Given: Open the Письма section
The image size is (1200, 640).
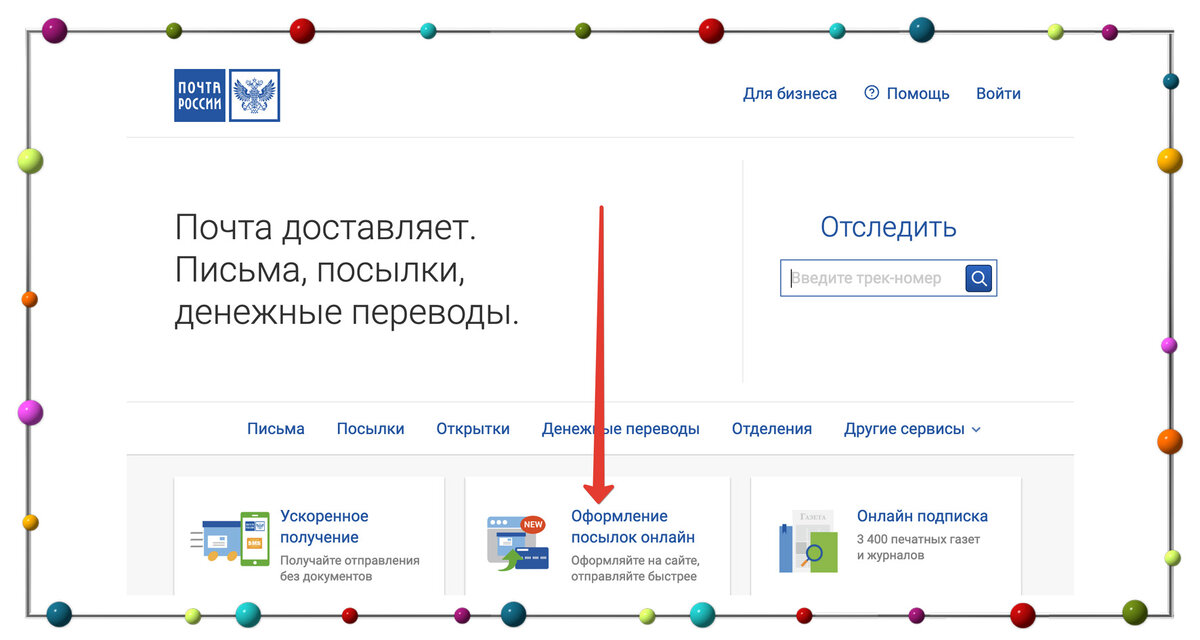Looking at the screenshot, I should point(276,429).
